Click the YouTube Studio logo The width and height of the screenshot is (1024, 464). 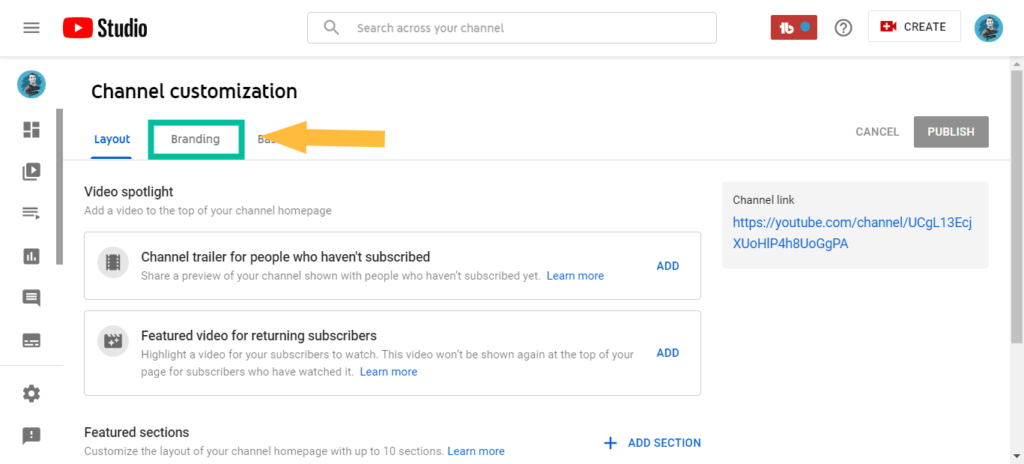tap(105, 28)
